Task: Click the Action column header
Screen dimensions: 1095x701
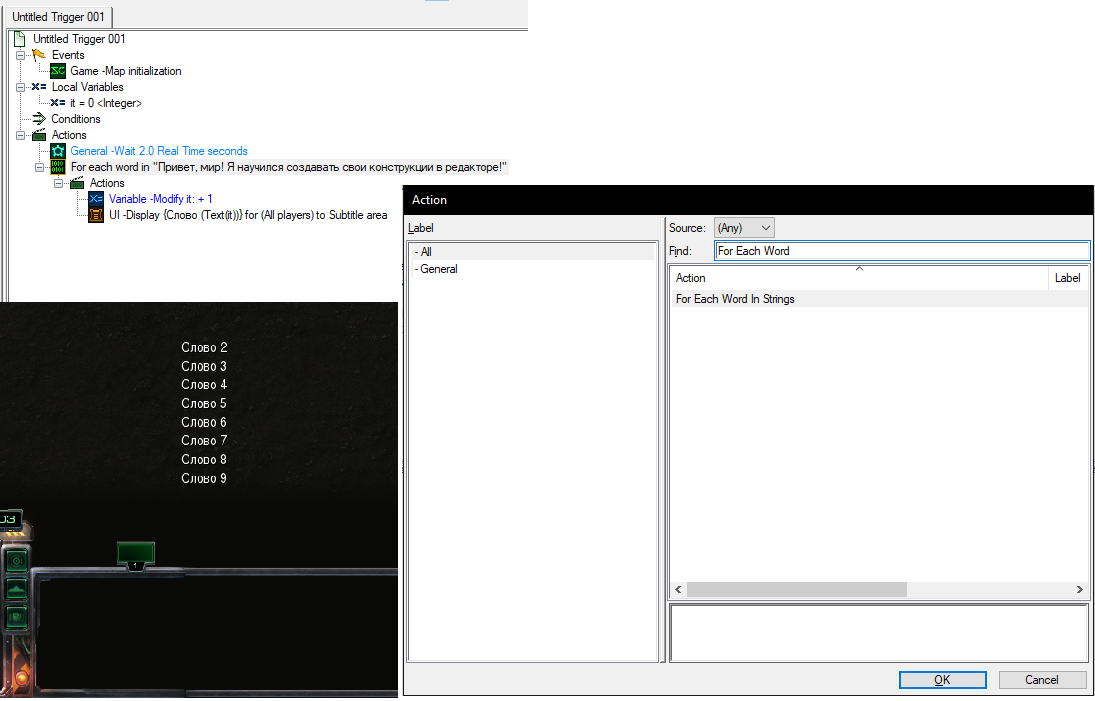Action: point(860,278)
